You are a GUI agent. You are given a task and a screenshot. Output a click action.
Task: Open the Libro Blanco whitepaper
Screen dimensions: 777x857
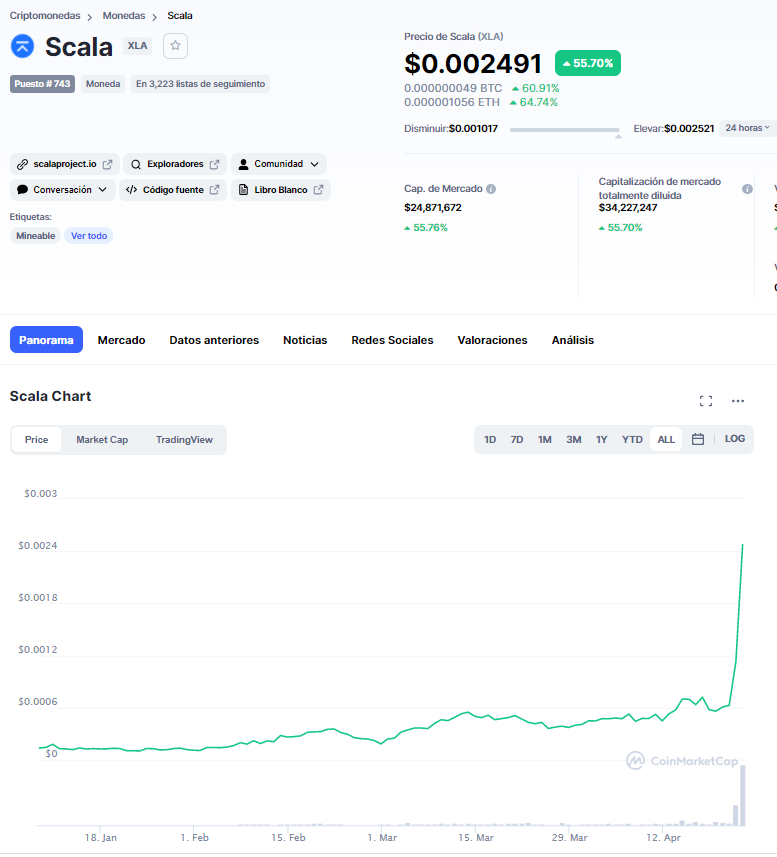[281, 190]
